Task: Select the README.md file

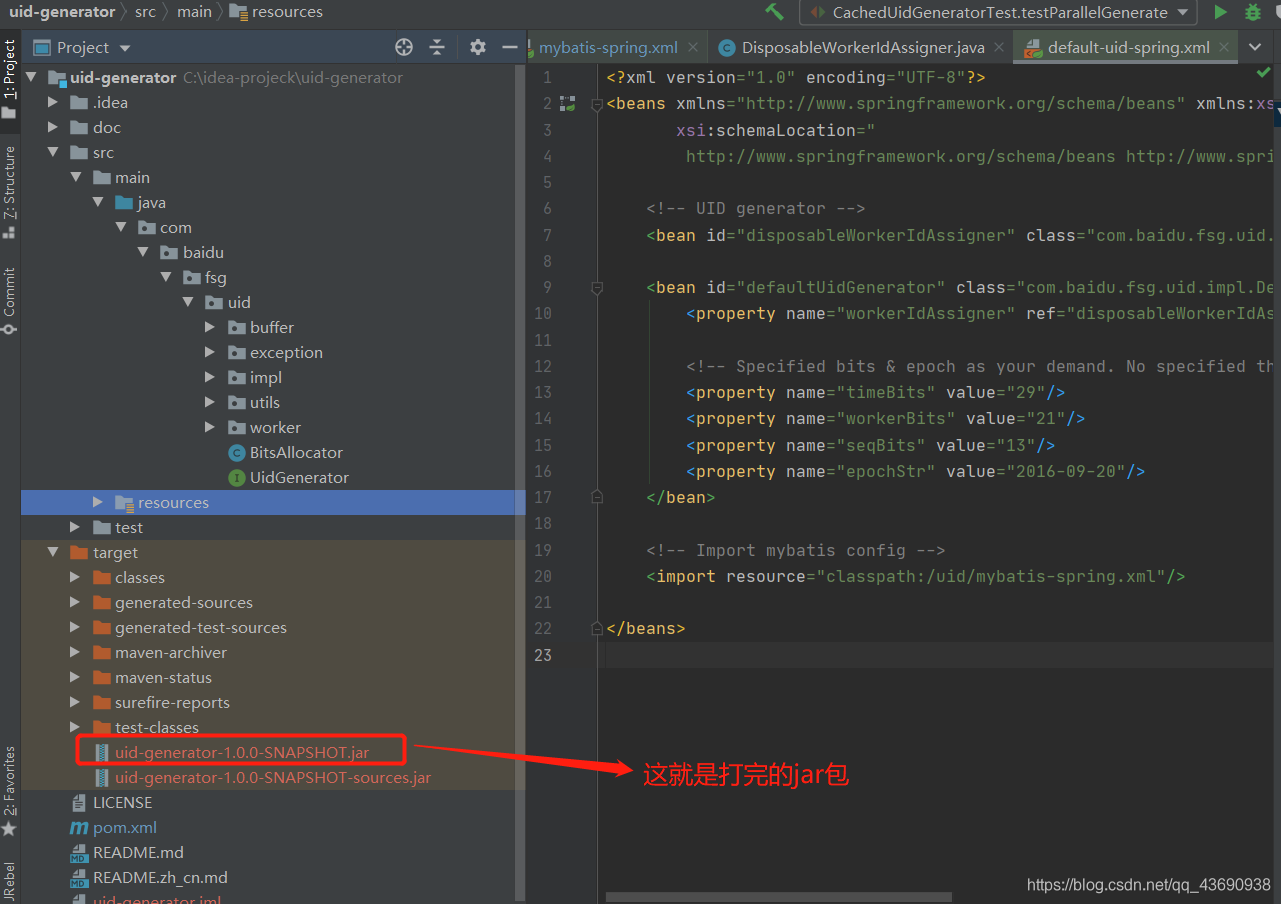Action: (x=127, y=852)
